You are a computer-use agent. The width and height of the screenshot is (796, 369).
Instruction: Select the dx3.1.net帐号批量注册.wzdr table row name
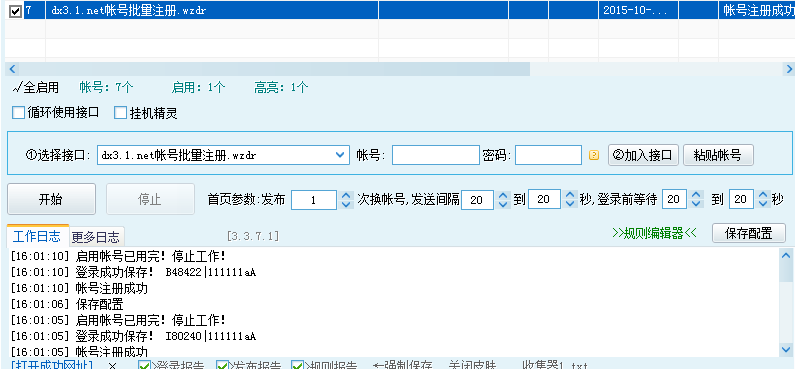128,11
